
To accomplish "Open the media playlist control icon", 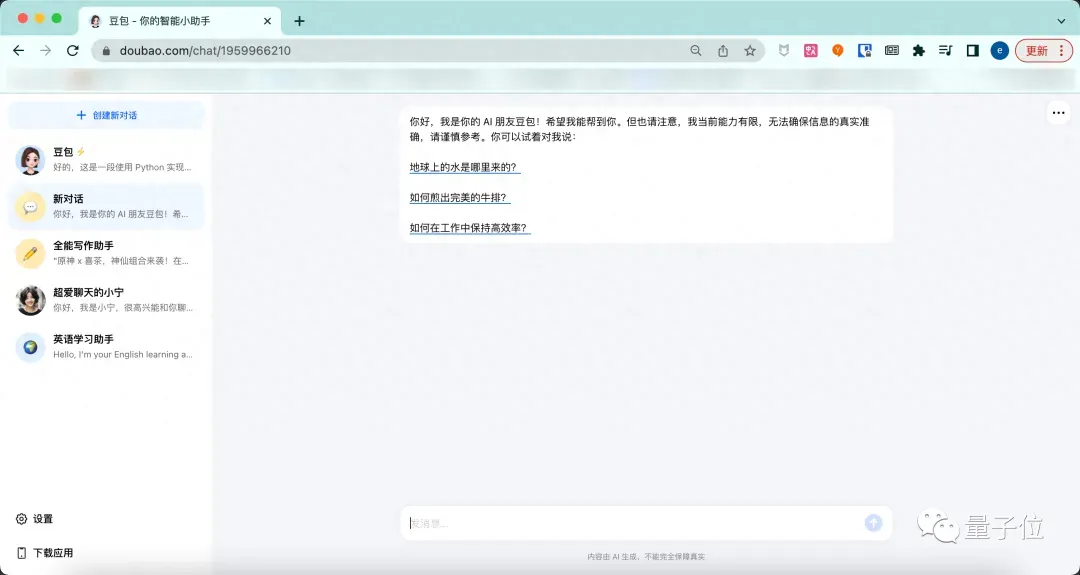I will [x=946, y=50].
